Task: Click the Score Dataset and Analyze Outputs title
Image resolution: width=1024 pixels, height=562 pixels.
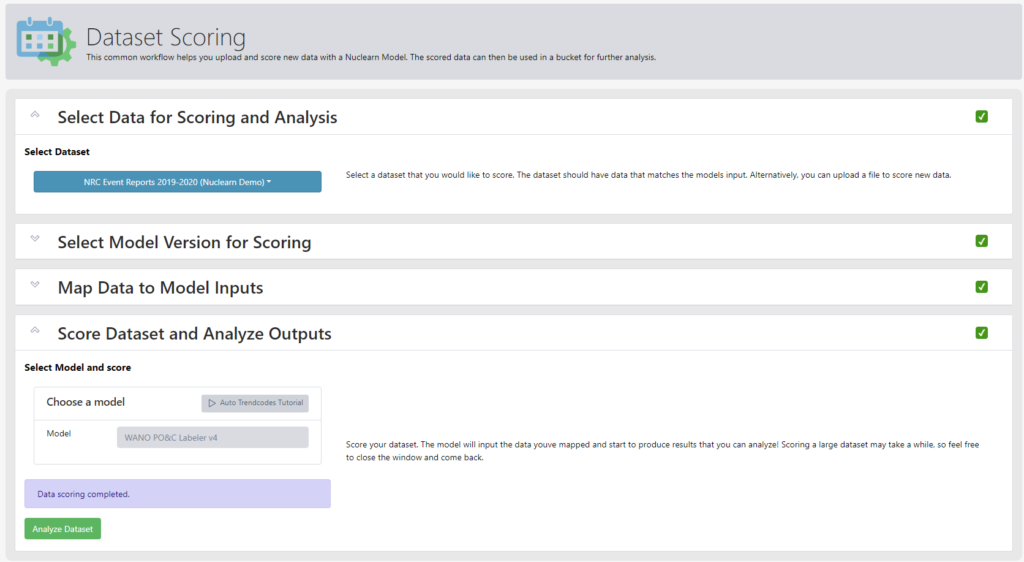Action: pos(195,334)
